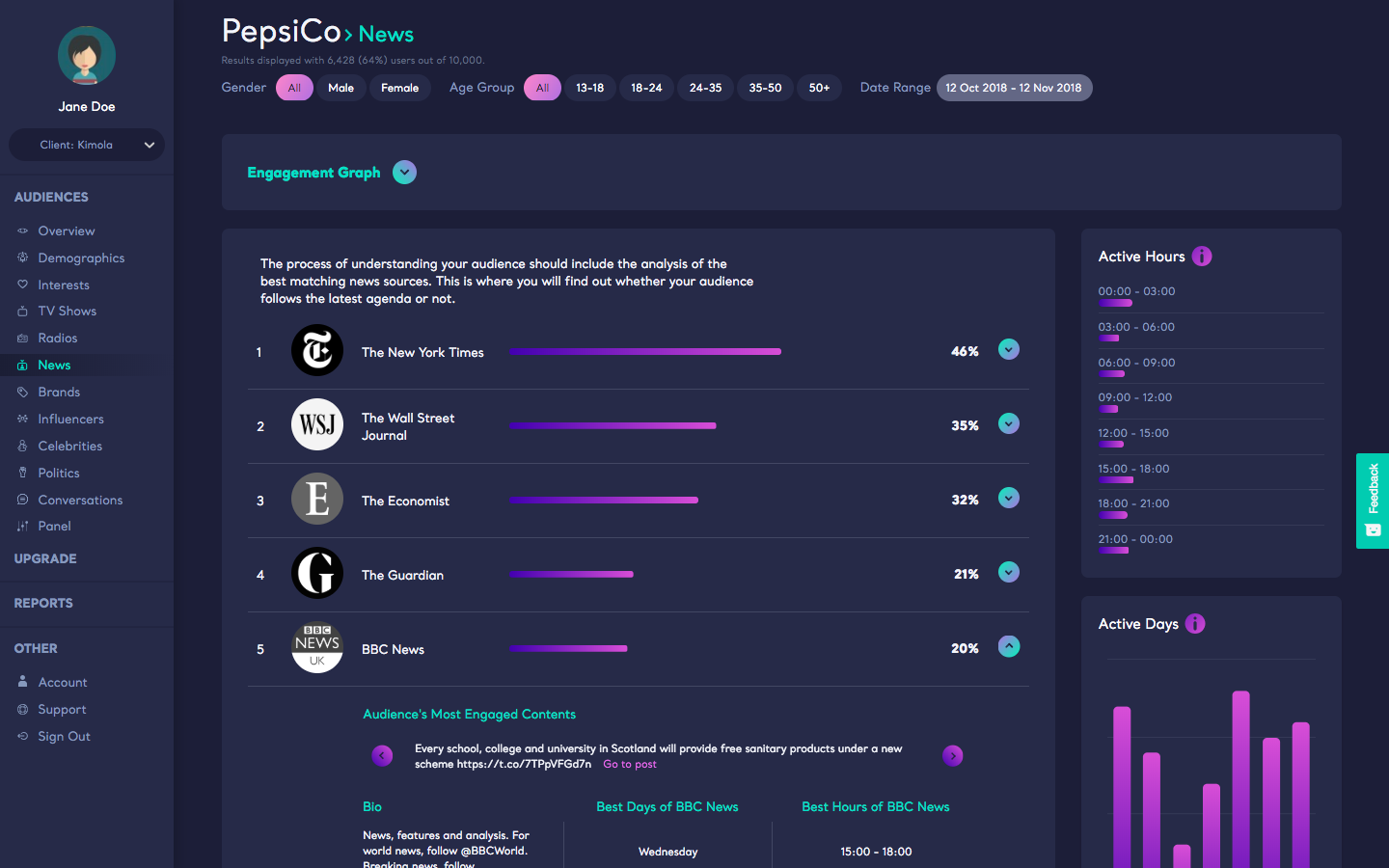
Task: Select All age groups filter
Action: [x=542, y=88]
